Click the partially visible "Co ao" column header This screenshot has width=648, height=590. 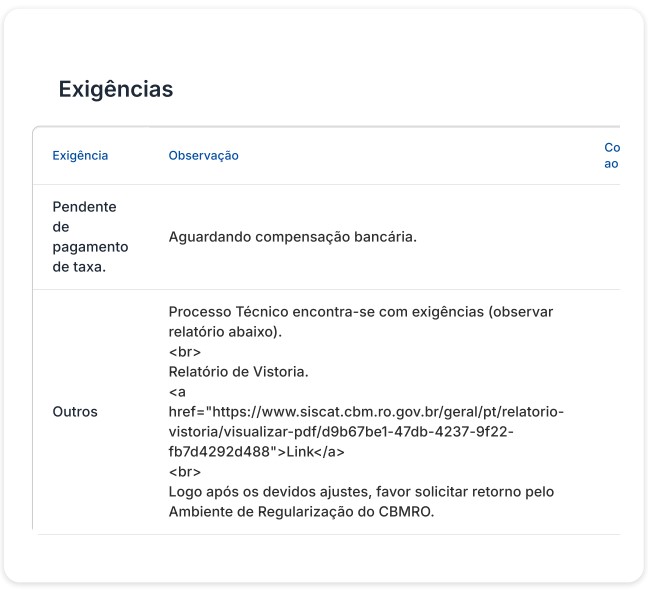point(612,156)
